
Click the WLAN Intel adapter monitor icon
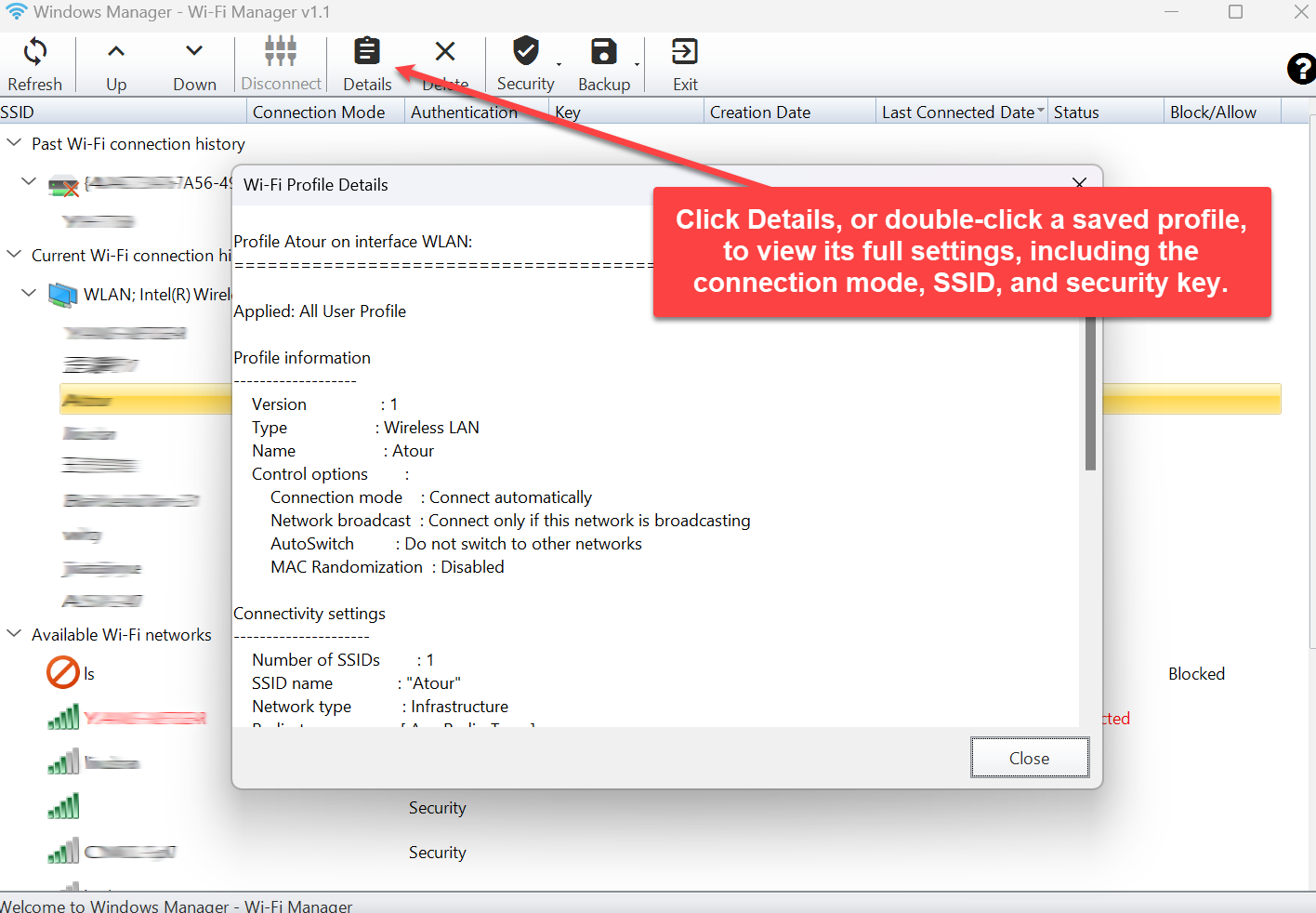click(62, 295)
